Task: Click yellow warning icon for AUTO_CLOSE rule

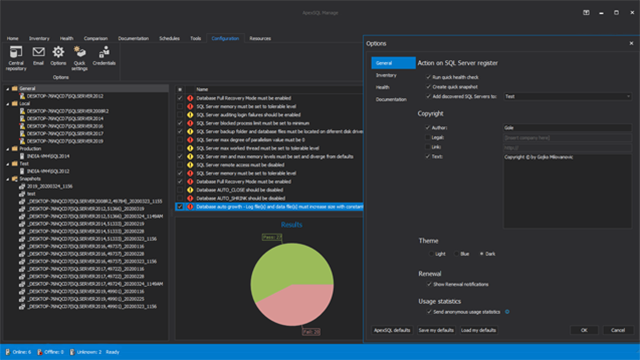Action: pos(190,190)
